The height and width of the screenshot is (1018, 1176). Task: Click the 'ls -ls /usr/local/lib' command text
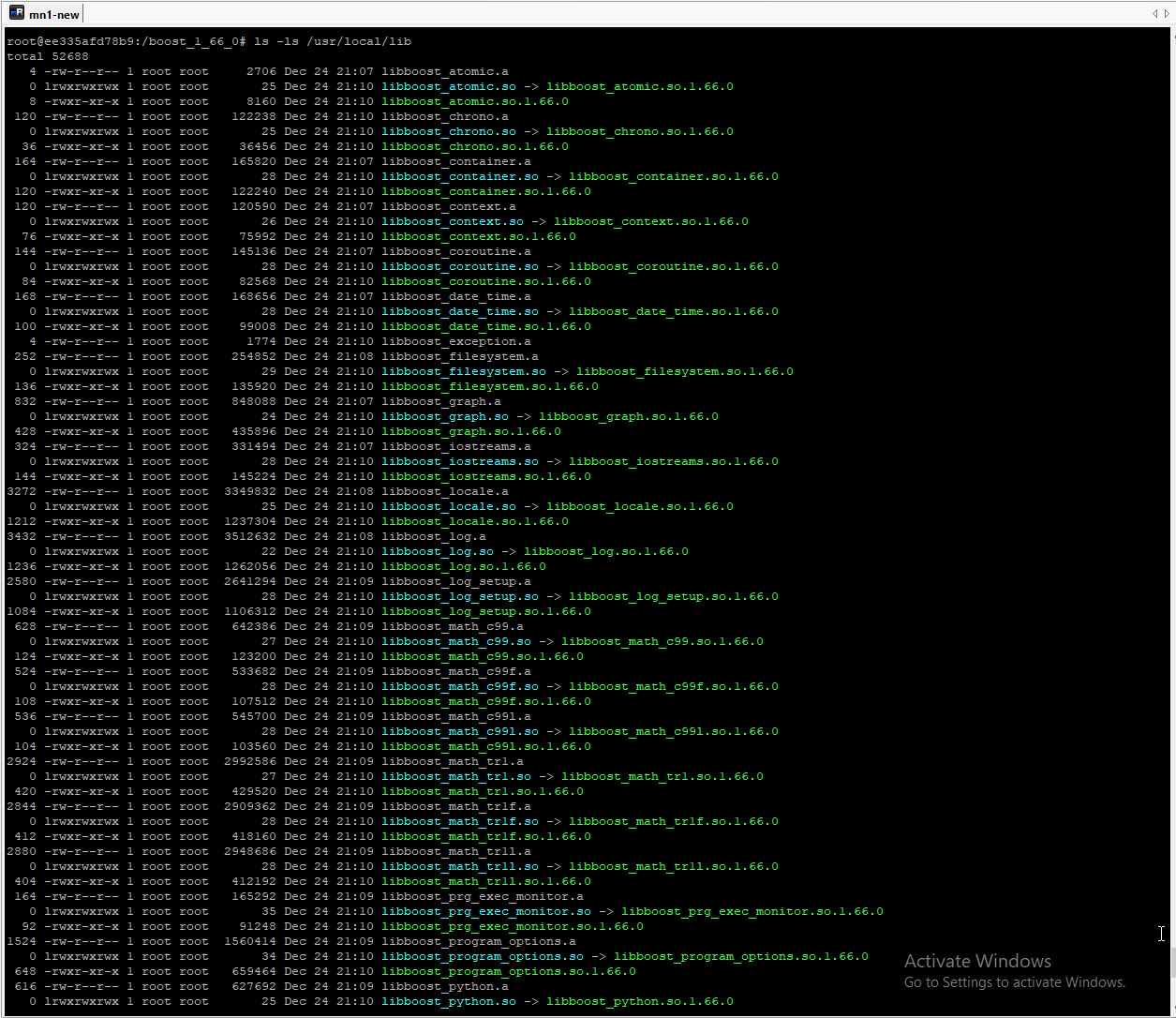(x=333, y=41)
